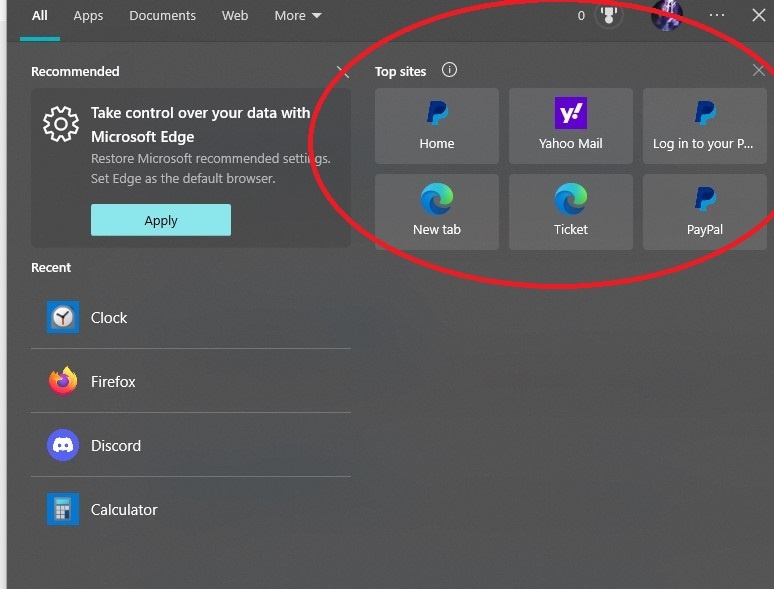Click the Firefox app icon
This screenshot has height=589, width=774.
pos(63,381)
